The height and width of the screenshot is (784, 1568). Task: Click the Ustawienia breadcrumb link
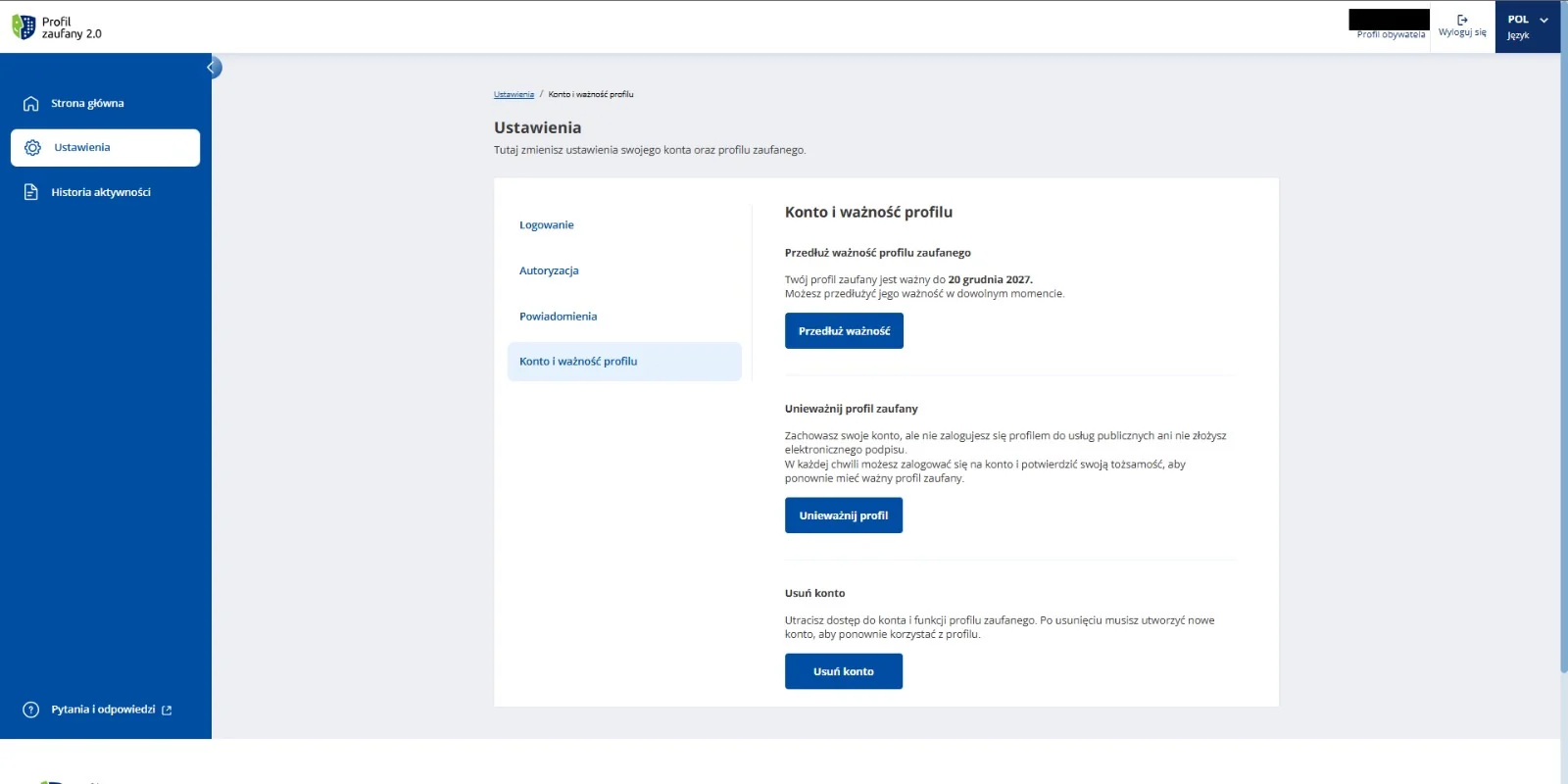click(x=514, y=95)
